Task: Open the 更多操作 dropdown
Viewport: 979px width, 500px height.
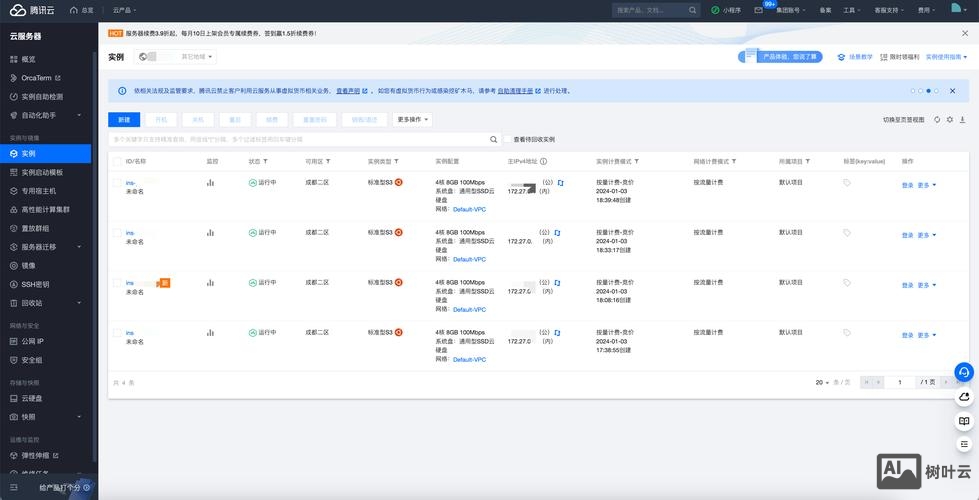Action: pos(413,119)
